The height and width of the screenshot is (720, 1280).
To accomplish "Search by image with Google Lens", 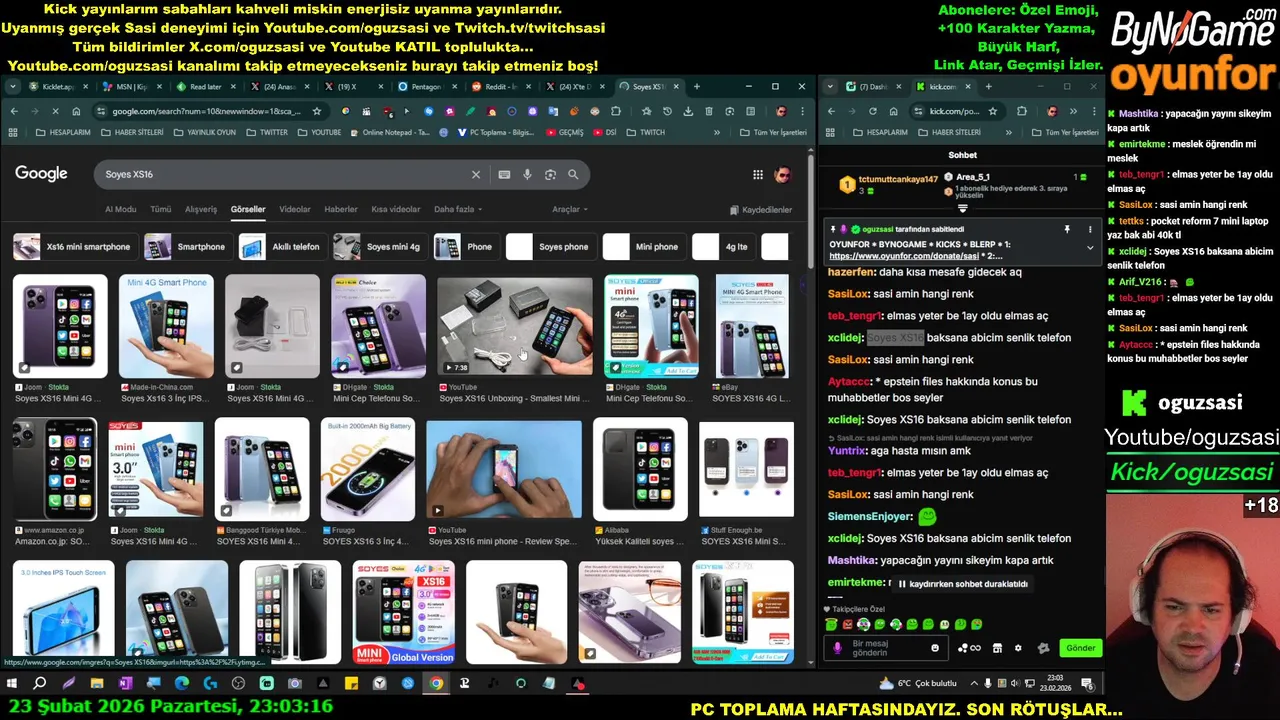I will 550,174.
